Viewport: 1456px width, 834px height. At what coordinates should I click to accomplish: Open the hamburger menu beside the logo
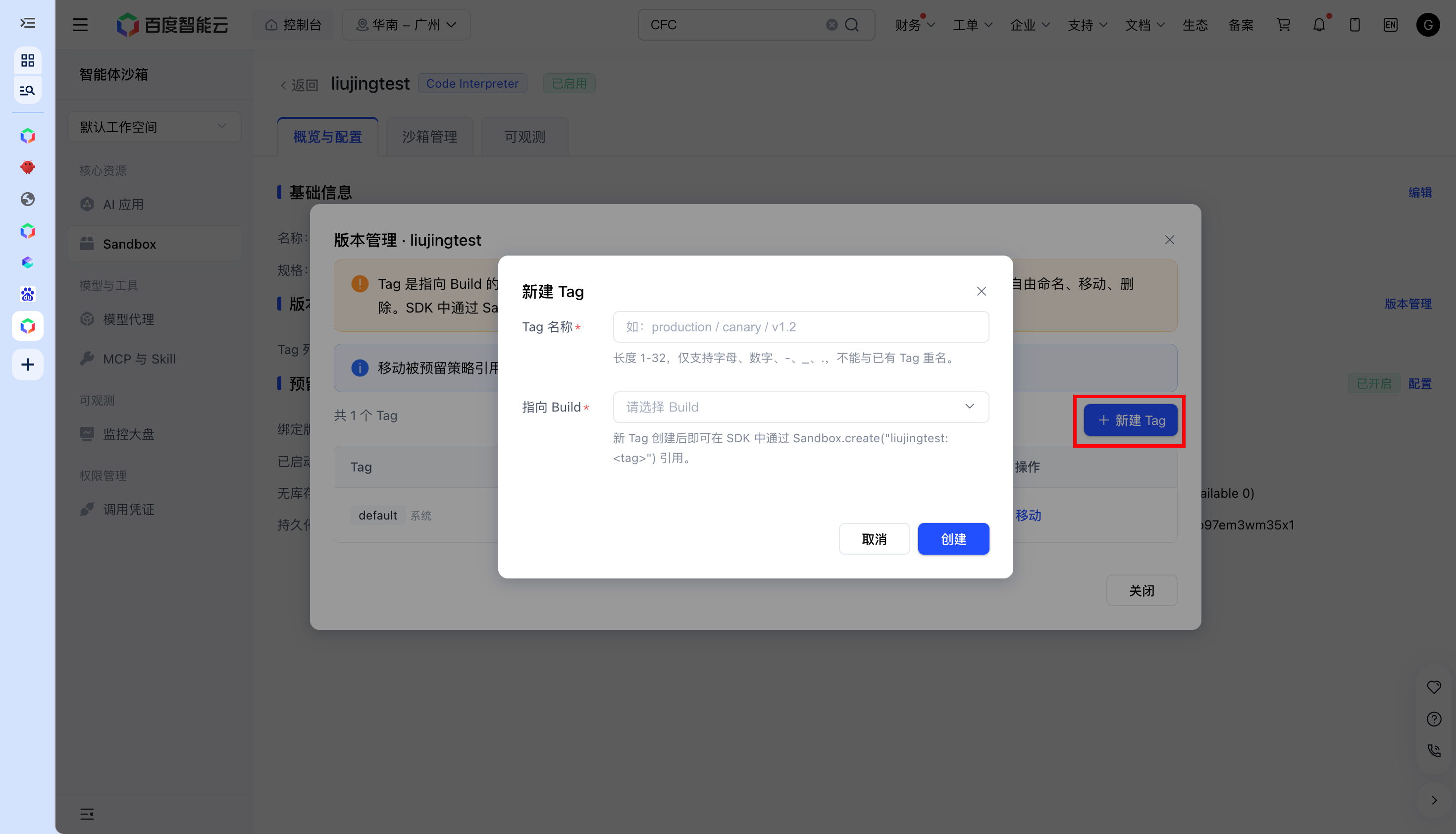click(x=80, y=25)
